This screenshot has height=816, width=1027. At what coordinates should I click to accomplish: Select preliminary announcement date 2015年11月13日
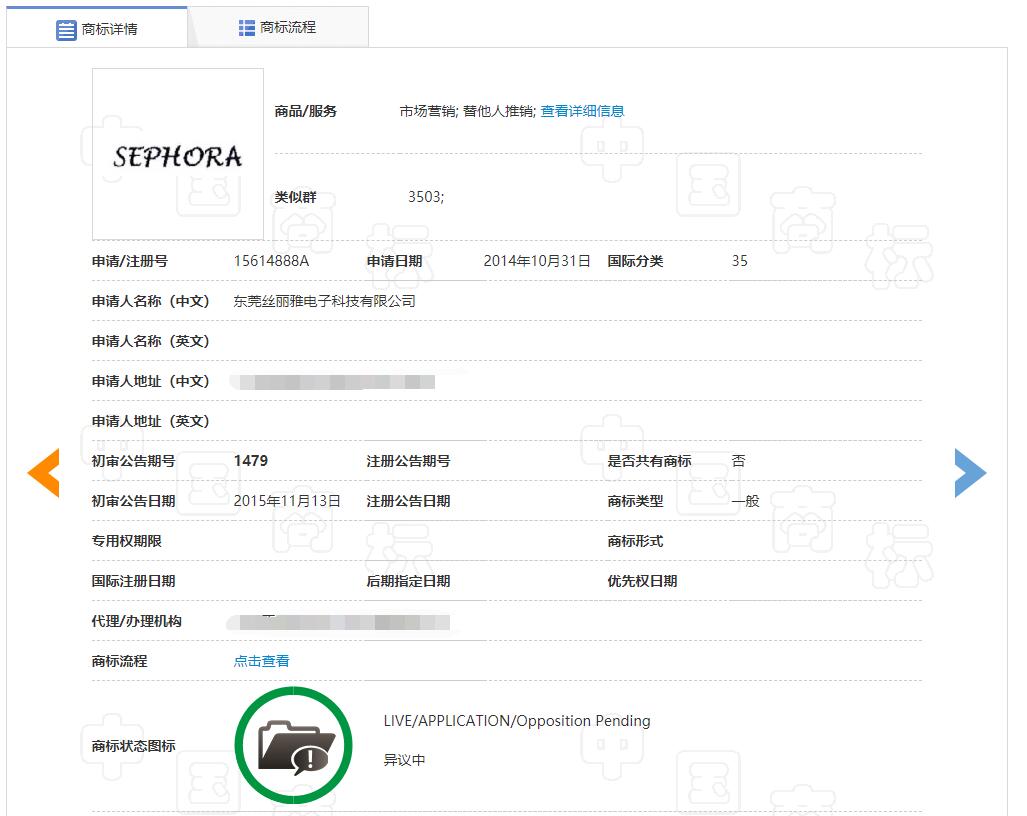coord(287,501)
